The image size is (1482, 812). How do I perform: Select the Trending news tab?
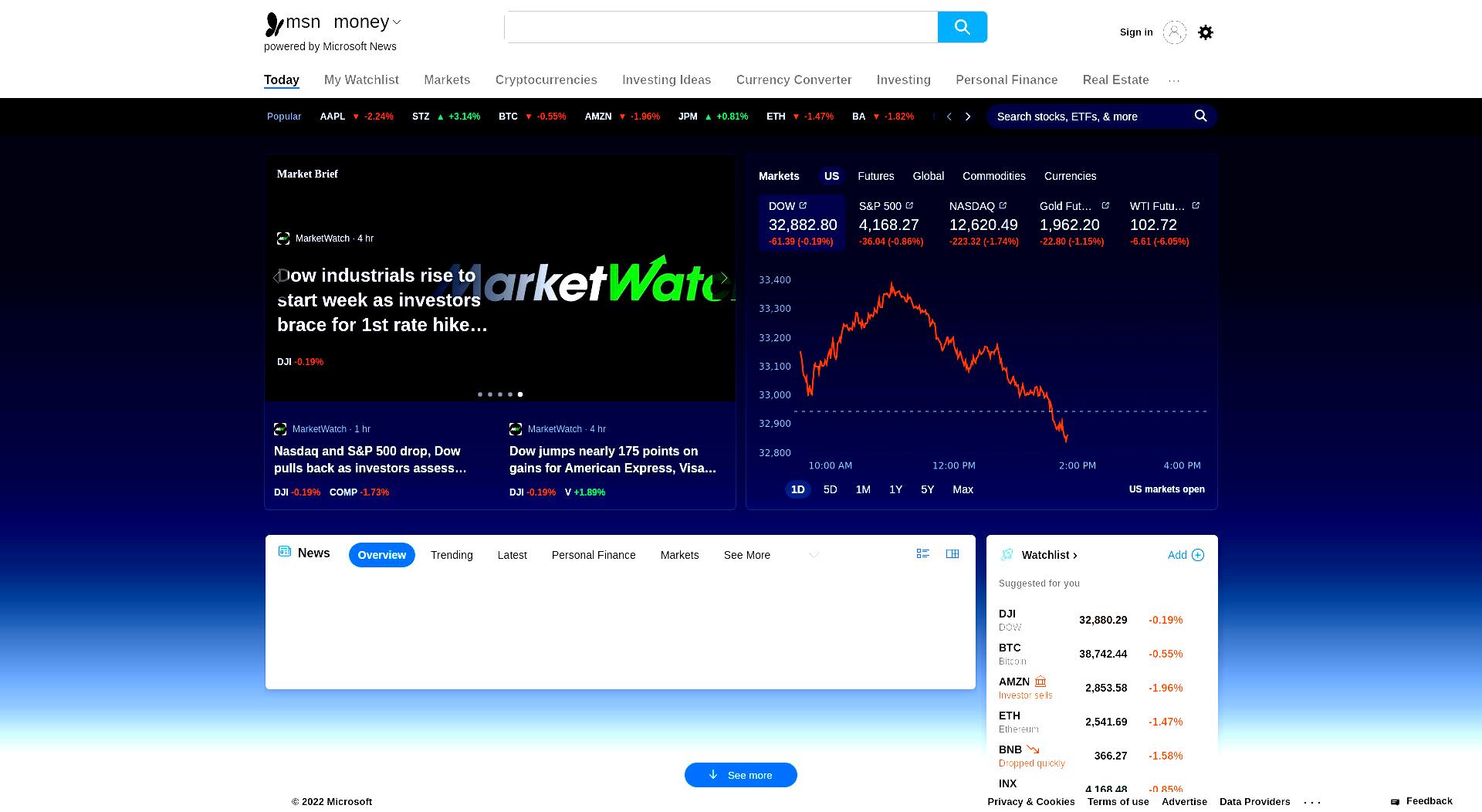coord(452,555)
